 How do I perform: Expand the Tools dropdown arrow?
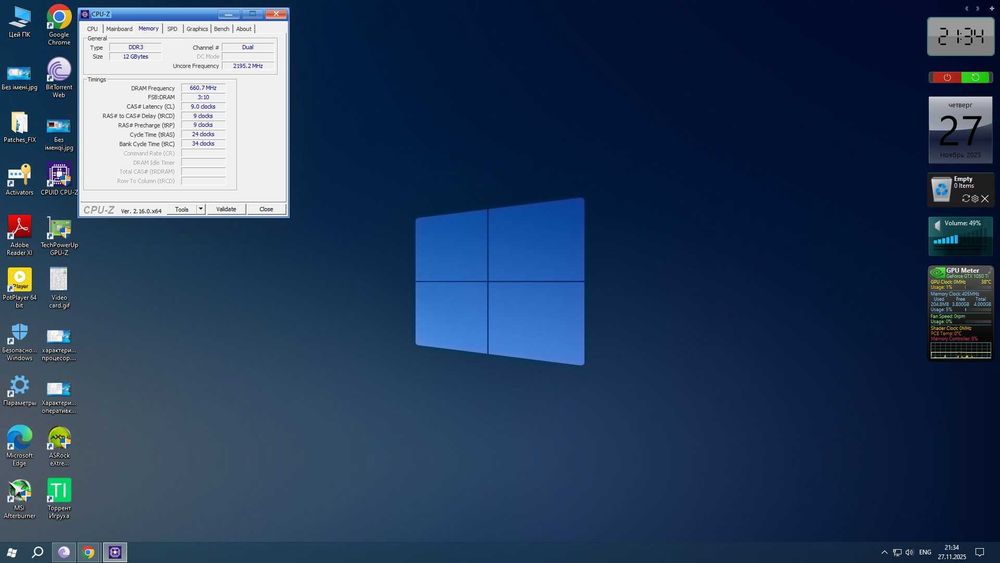pyautogui.click(x=200, y=209)
